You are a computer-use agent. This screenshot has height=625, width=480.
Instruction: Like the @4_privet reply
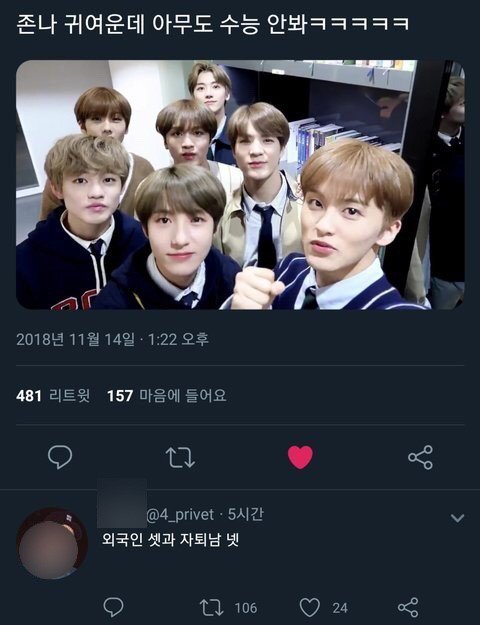(310, 607)
